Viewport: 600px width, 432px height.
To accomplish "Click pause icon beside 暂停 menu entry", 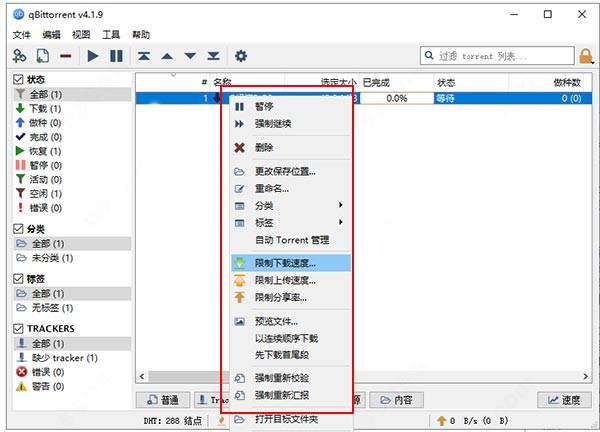I will 240,106.
